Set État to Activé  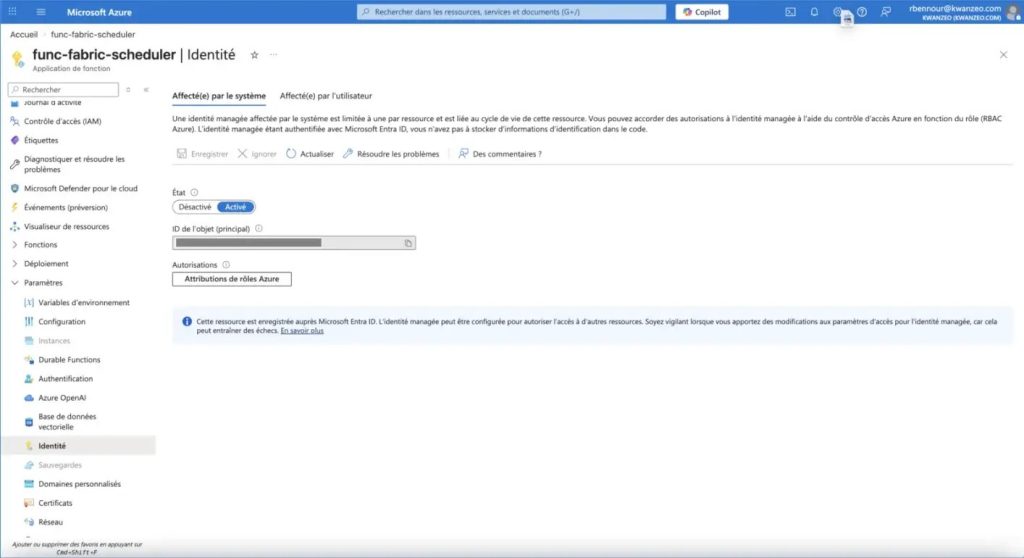[x=235, y=206]
